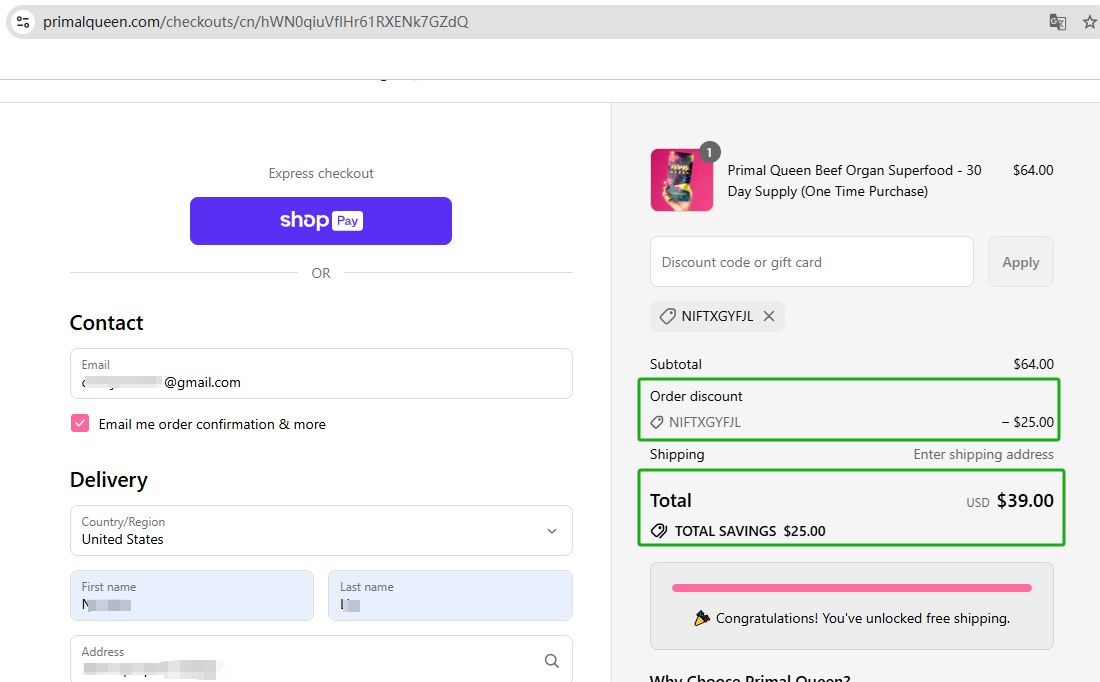Click the '− $25.00' discount amount
The image size is (1100, 682).
[1027, 422]
